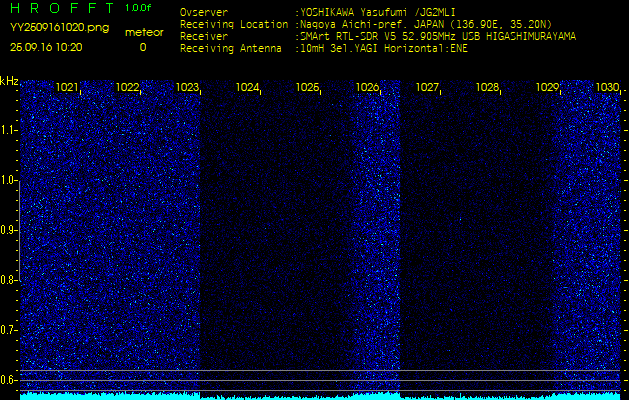Click the "Receiver" field label
This screenshot has height=400, width=629.
204,37
